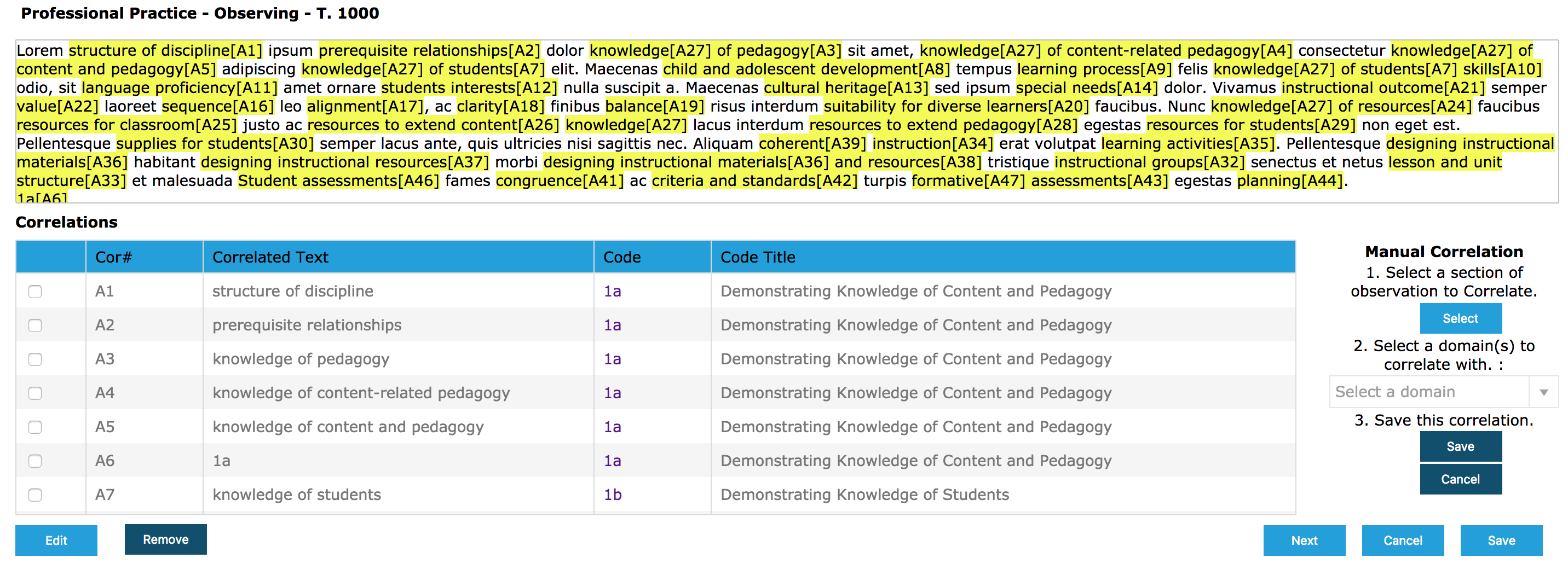This screenshot has height=570, width=1568.
Task: Check the box for row A6
Action: tap(35, 461)
